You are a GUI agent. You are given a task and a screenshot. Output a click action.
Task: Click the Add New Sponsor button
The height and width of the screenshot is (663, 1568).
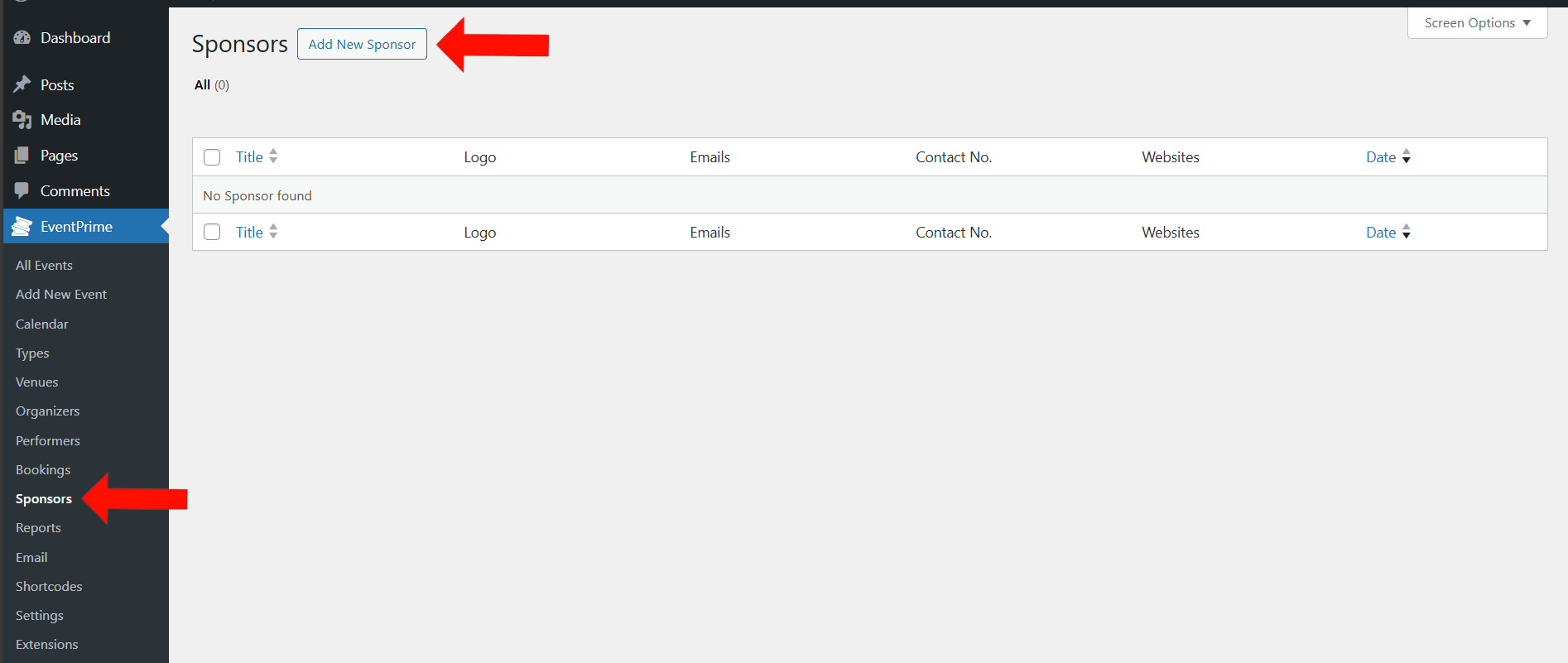(x=362, y=44)
